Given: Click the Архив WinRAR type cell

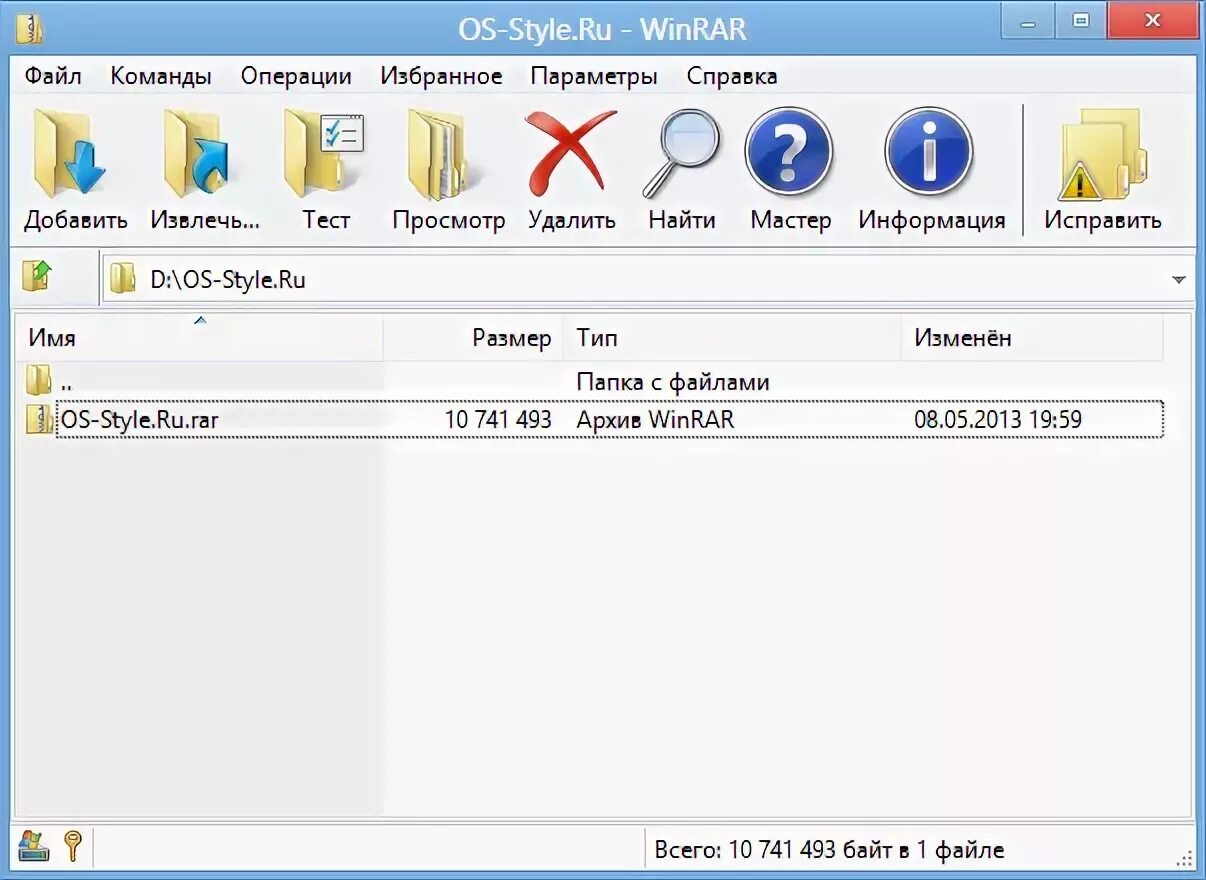Looking at the screenshot, I should tap(655, 420).
